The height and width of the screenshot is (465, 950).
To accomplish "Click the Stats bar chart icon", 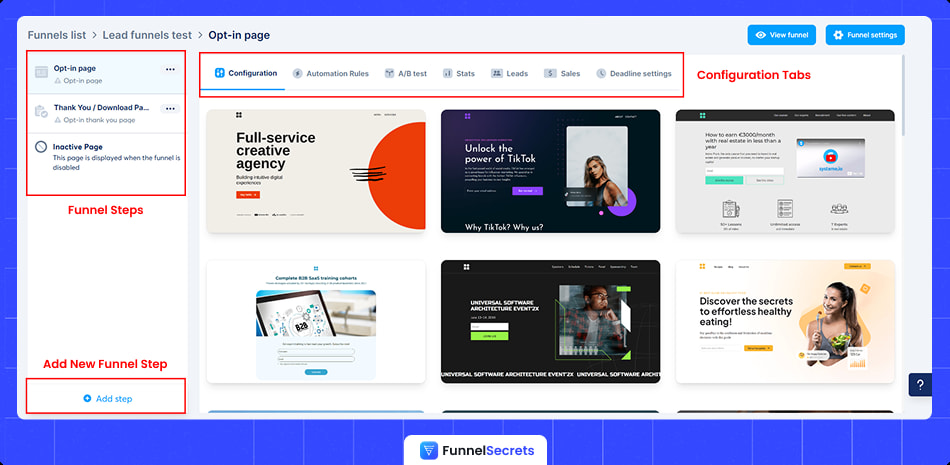I will (448, 73).
